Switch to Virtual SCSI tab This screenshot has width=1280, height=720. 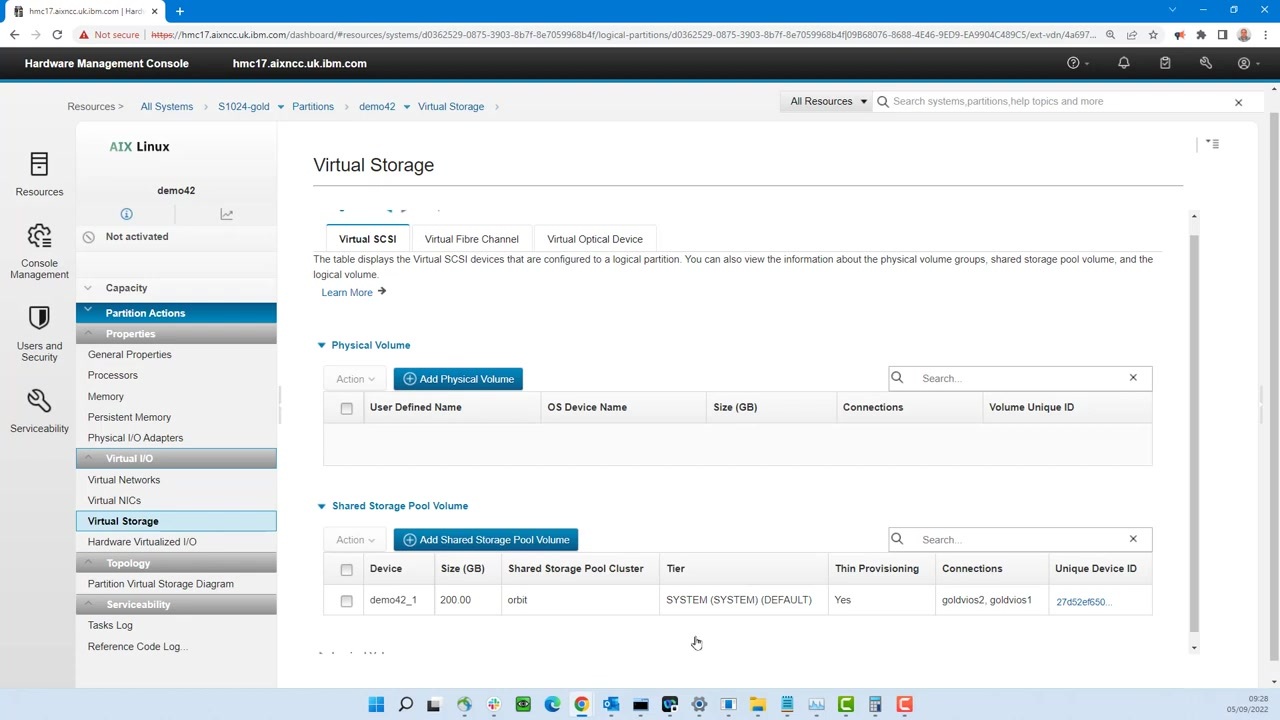pos(367,239)
